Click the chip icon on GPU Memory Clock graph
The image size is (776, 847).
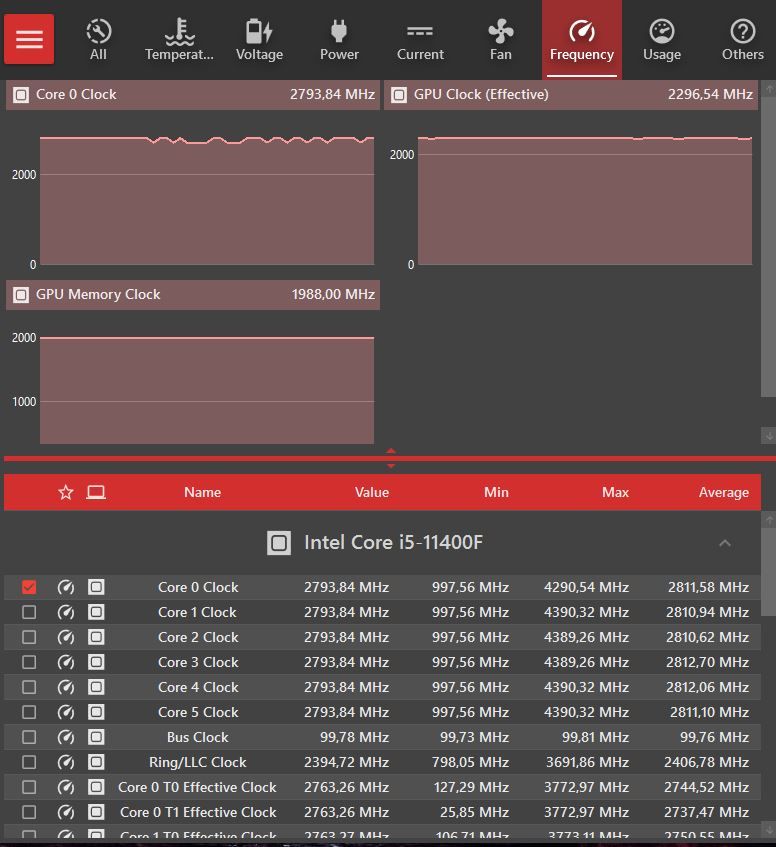[21, 295]
